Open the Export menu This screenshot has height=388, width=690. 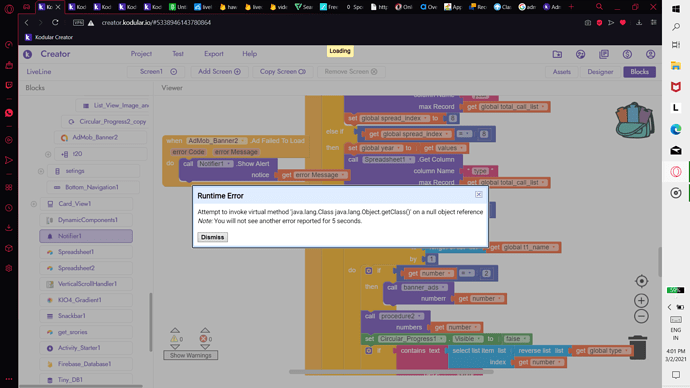[213, 54]
